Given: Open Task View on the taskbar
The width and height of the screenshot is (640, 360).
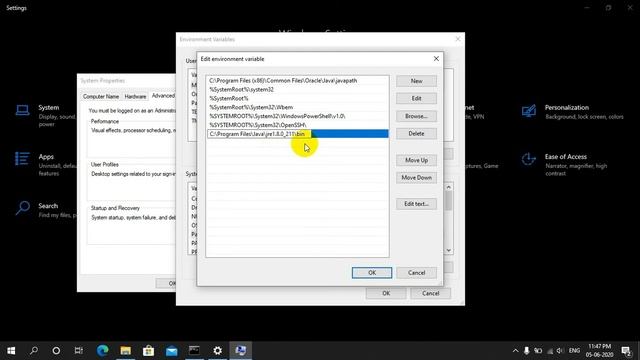Looking at the screenshot, I should click(79, 351).
